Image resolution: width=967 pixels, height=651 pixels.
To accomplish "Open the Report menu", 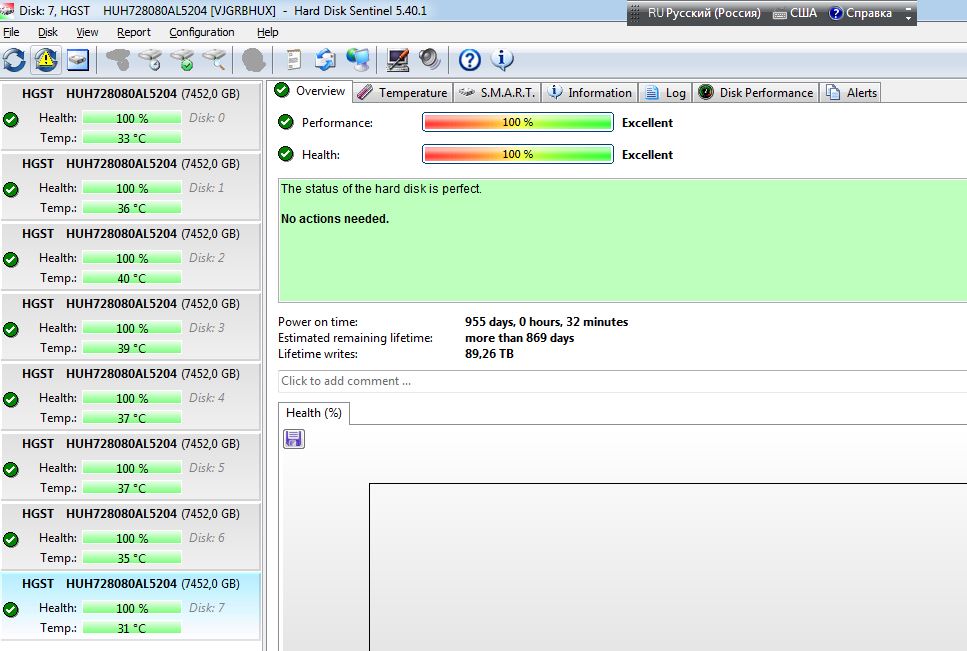I will (134, 32).
